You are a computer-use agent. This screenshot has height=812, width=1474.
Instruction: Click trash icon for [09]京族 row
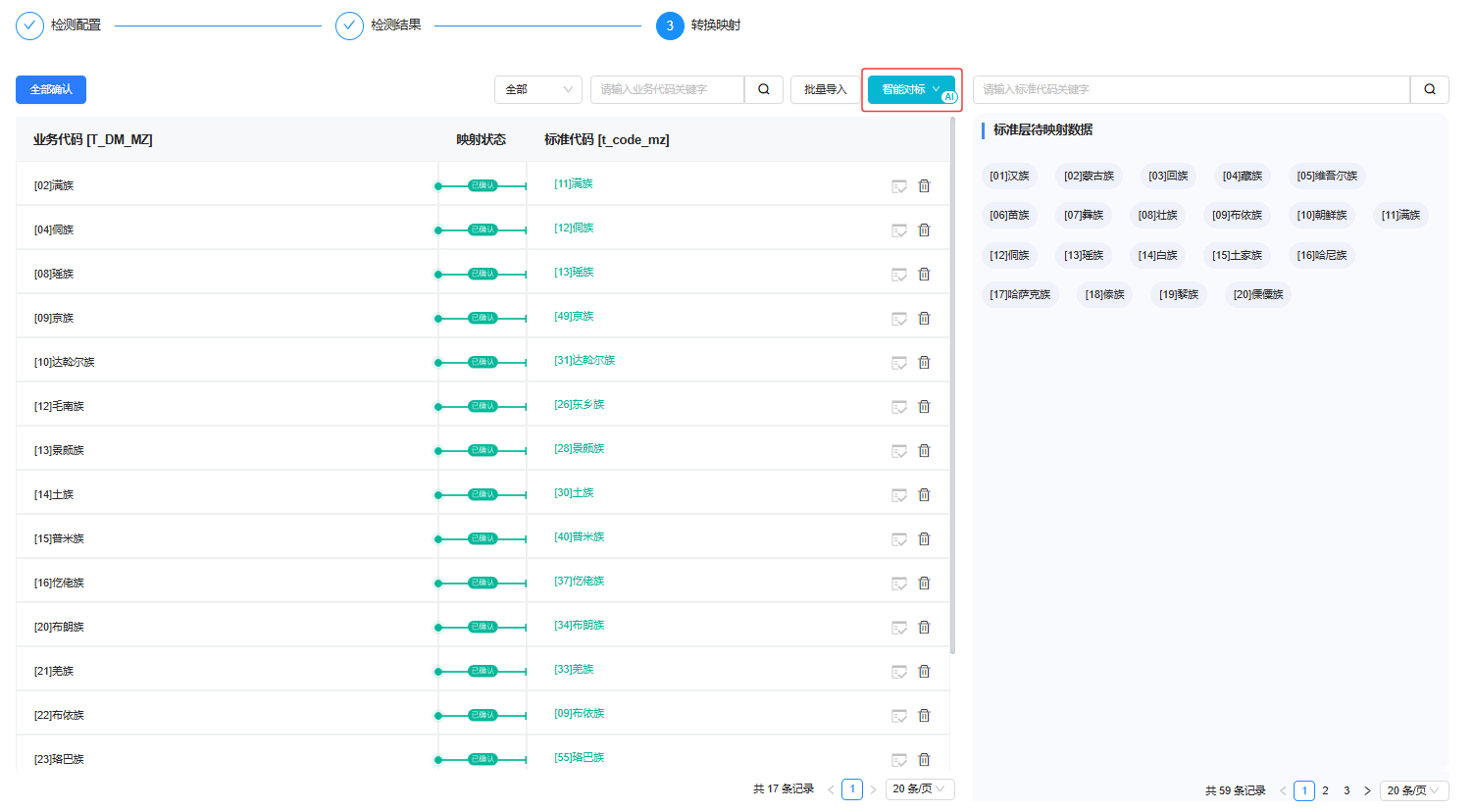point(924,319)
